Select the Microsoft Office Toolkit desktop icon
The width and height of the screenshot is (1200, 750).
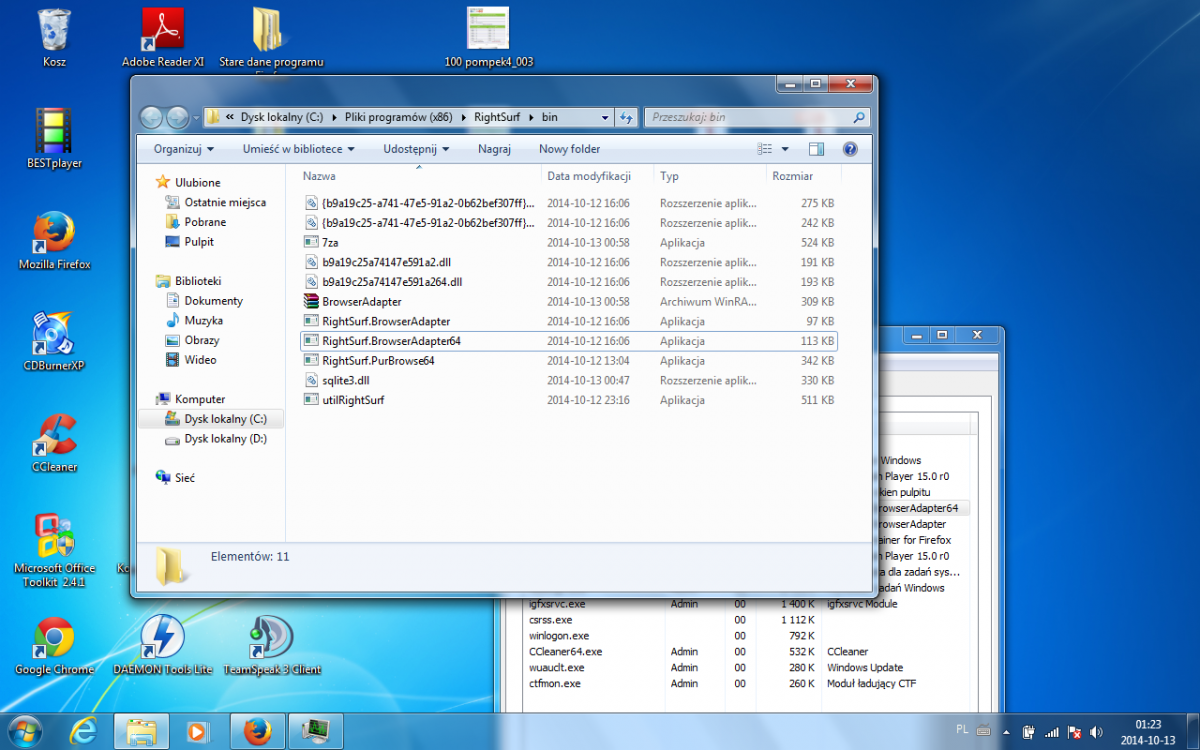click(54, 550)
